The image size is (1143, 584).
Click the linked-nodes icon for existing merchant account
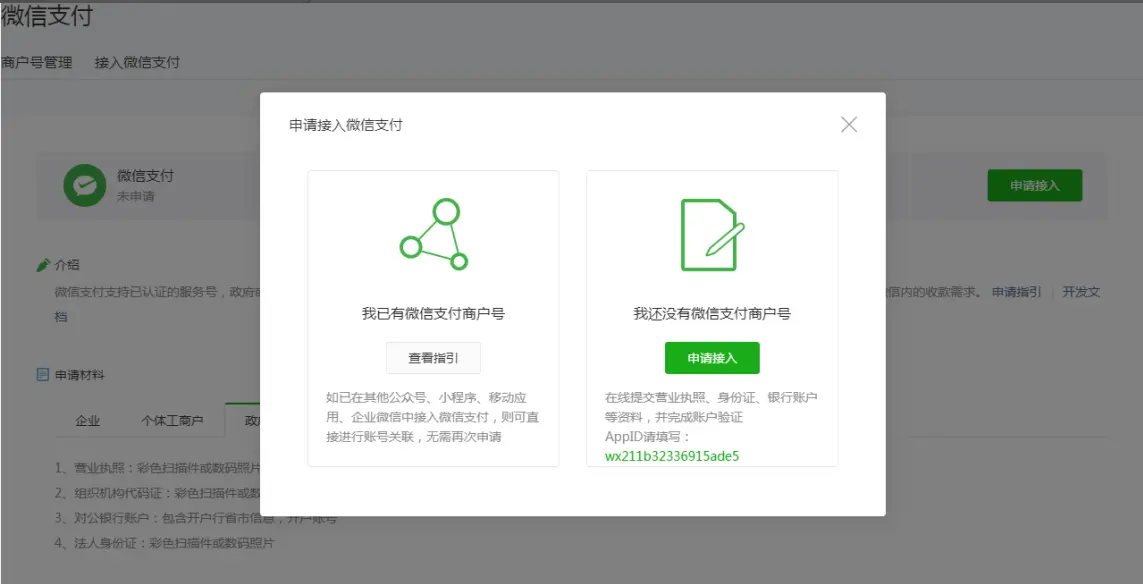coord(433,236)
